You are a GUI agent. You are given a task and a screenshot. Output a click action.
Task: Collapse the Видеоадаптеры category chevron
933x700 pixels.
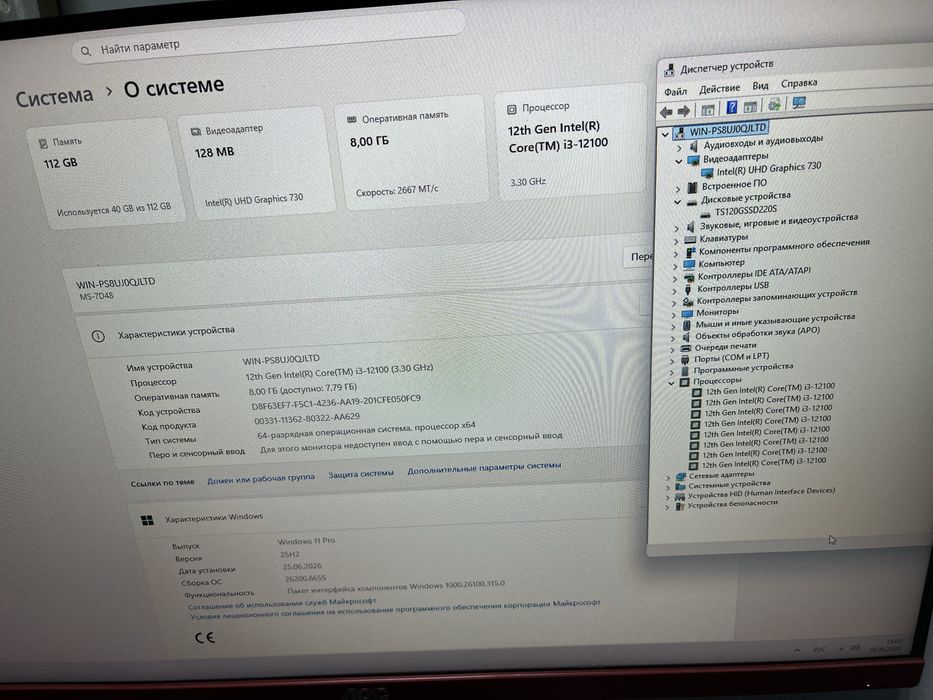pyautogui.click(x=678, y=161)
